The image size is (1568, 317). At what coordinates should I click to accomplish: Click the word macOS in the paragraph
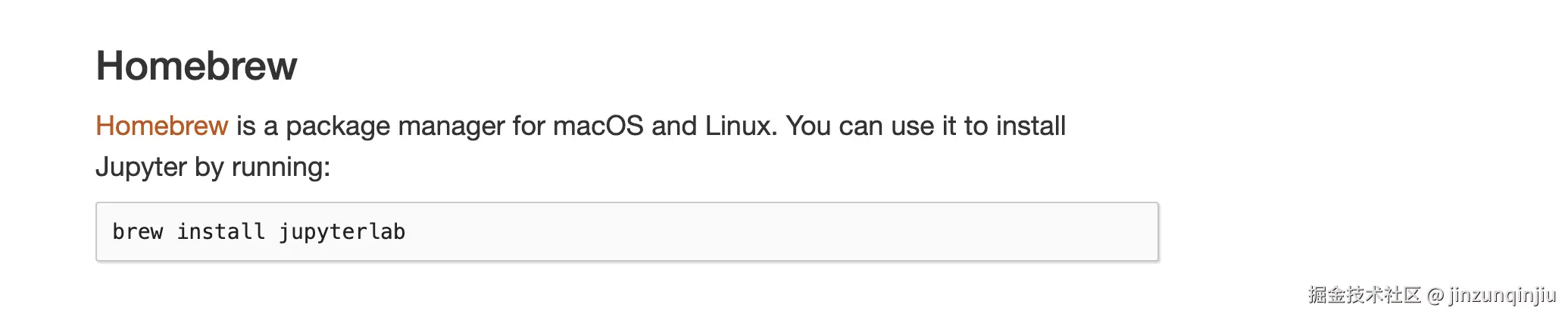tap(598, 126)
